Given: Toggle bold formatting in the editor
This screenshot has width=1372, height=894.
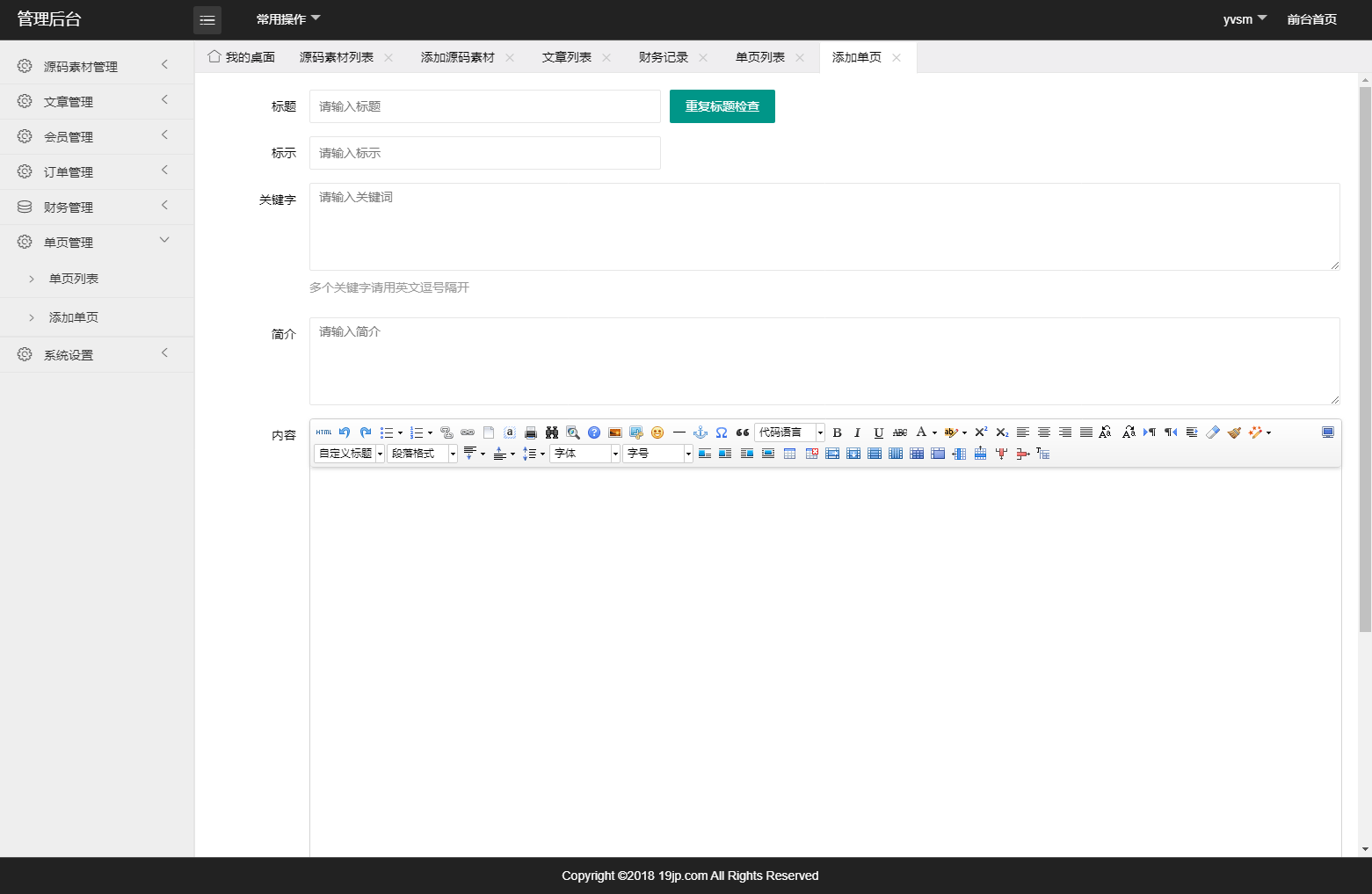Looking at the screenshot, I should [x=837, y=432].
